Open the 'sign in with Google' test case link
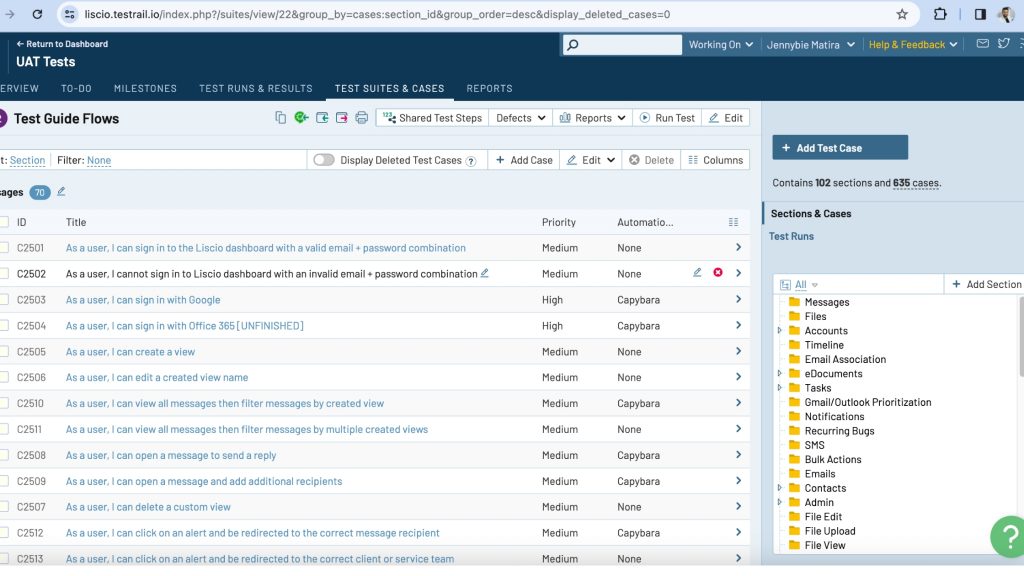Screen dimensions: 1024x576 [143, 300]
